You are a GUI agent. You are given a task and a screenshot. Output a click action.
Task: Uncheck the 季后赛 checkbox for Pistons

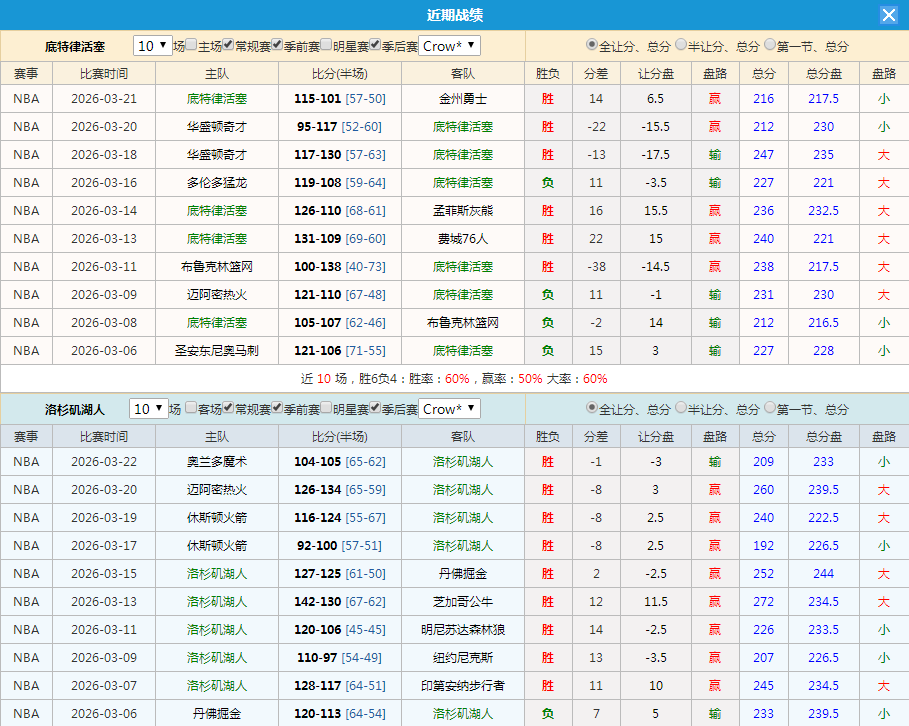click(373, 45)
